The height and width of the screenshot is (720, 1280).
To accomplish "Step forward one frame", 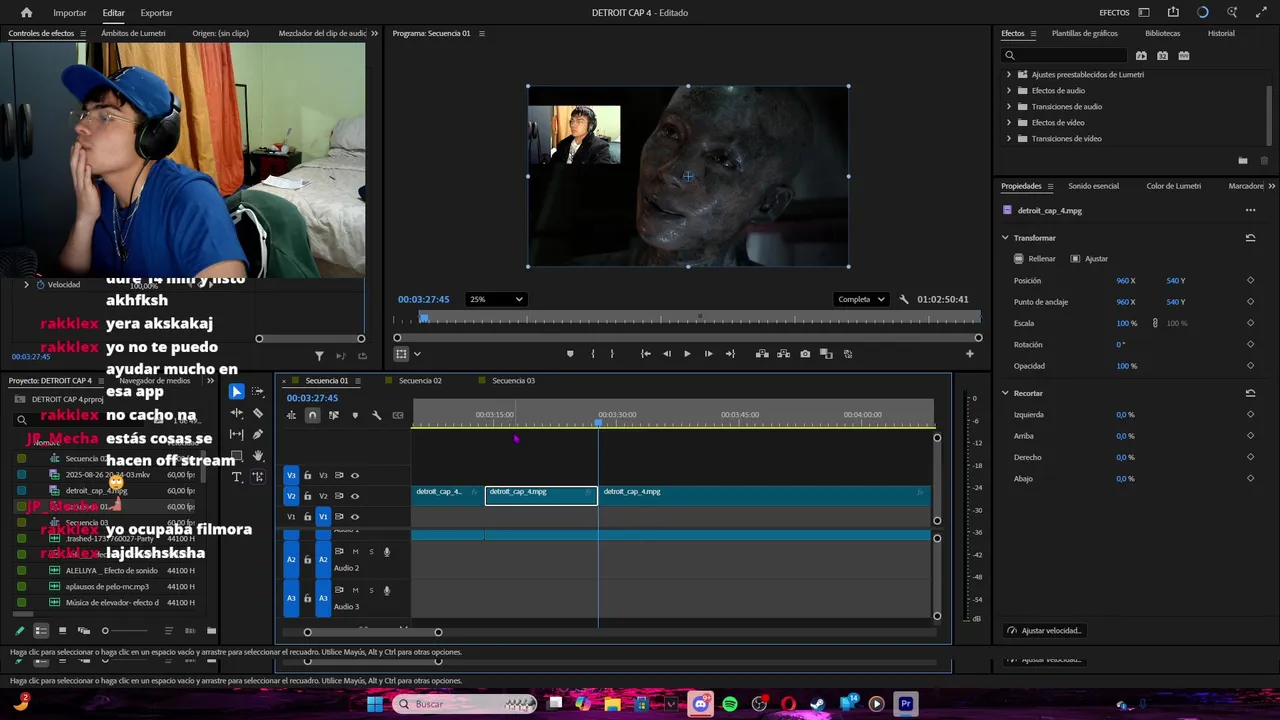I will pos(708,354).
